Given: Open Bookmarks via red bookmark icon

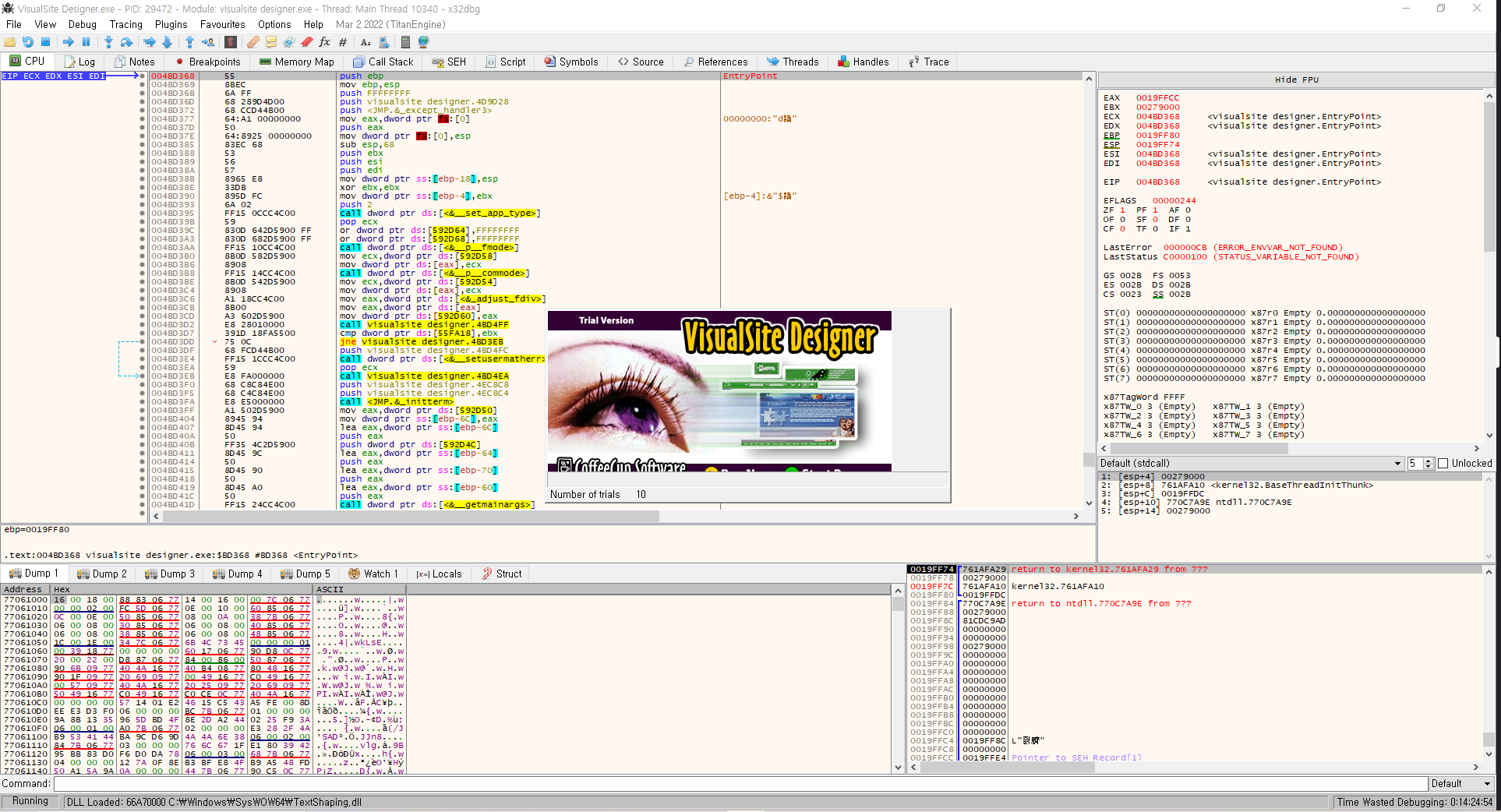Looking at the screenshot, I should point(307,42).
